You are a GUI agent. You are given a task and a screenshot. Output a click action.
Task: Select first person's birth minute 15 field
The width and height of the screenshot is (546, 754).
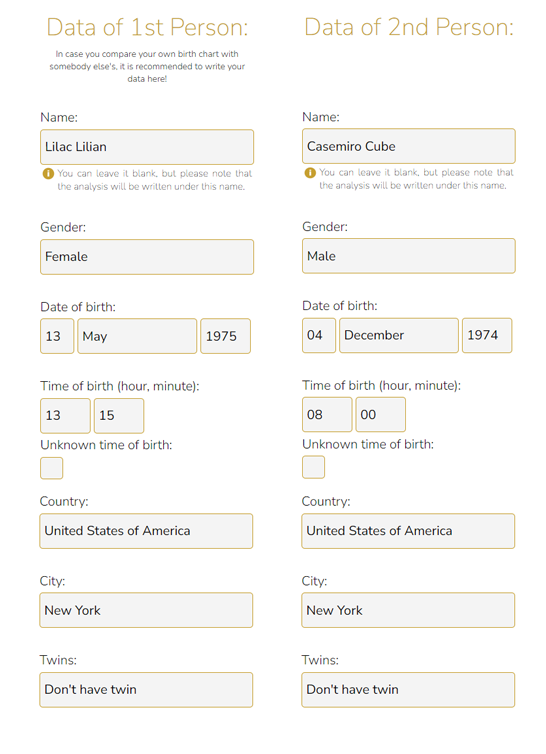pyautogui.click(x=119, y=415)
